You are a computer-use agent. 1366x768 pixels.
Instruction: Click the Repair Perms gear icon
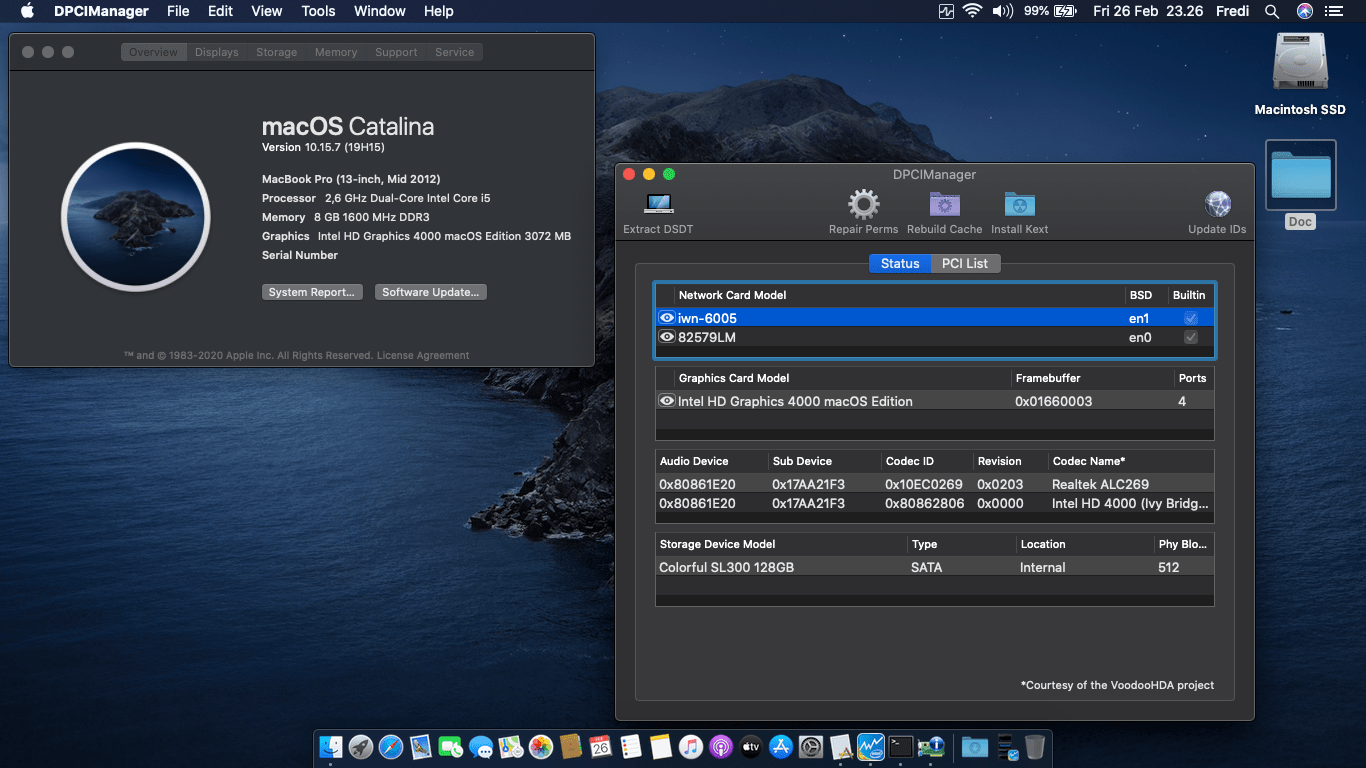[x=863, y=205]
